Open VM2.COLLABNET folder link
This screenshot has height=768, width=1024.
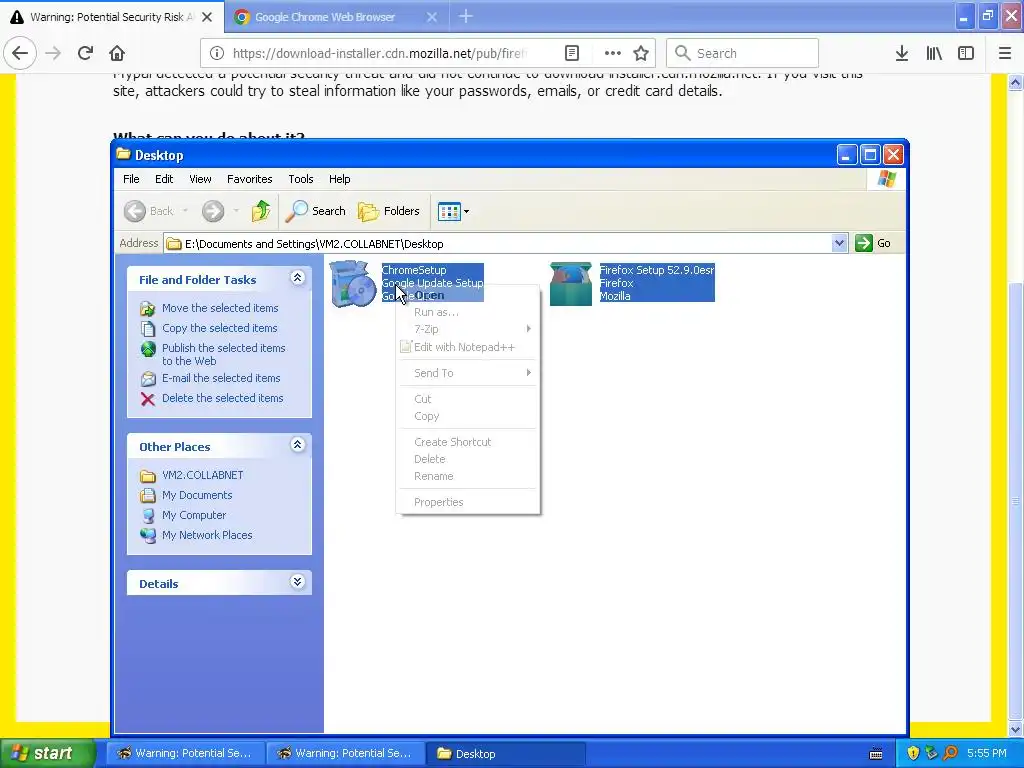pyautogui.click(x=202, y=475)
